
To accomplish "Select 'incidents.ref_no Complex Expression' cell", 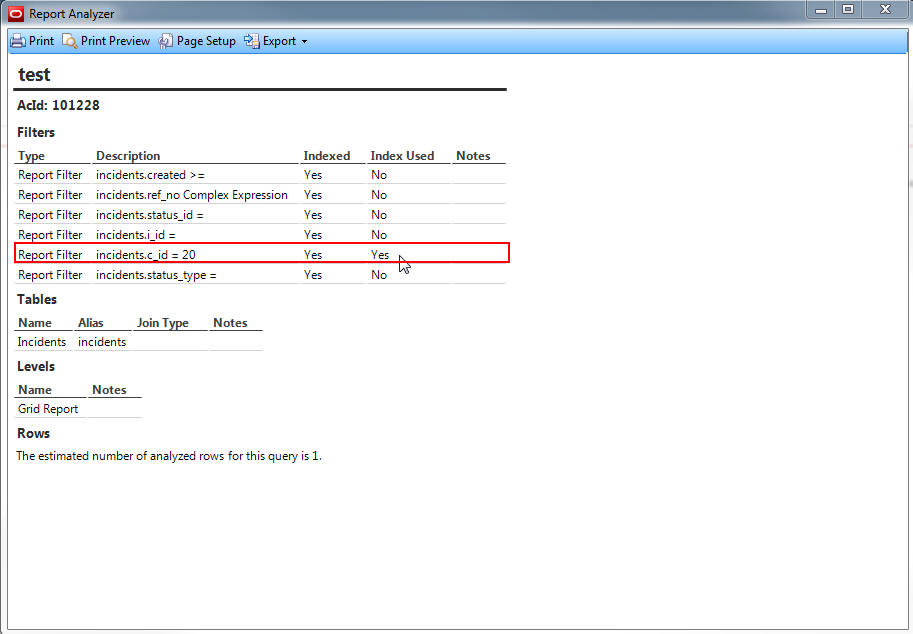I will click(x=192, y=194).
